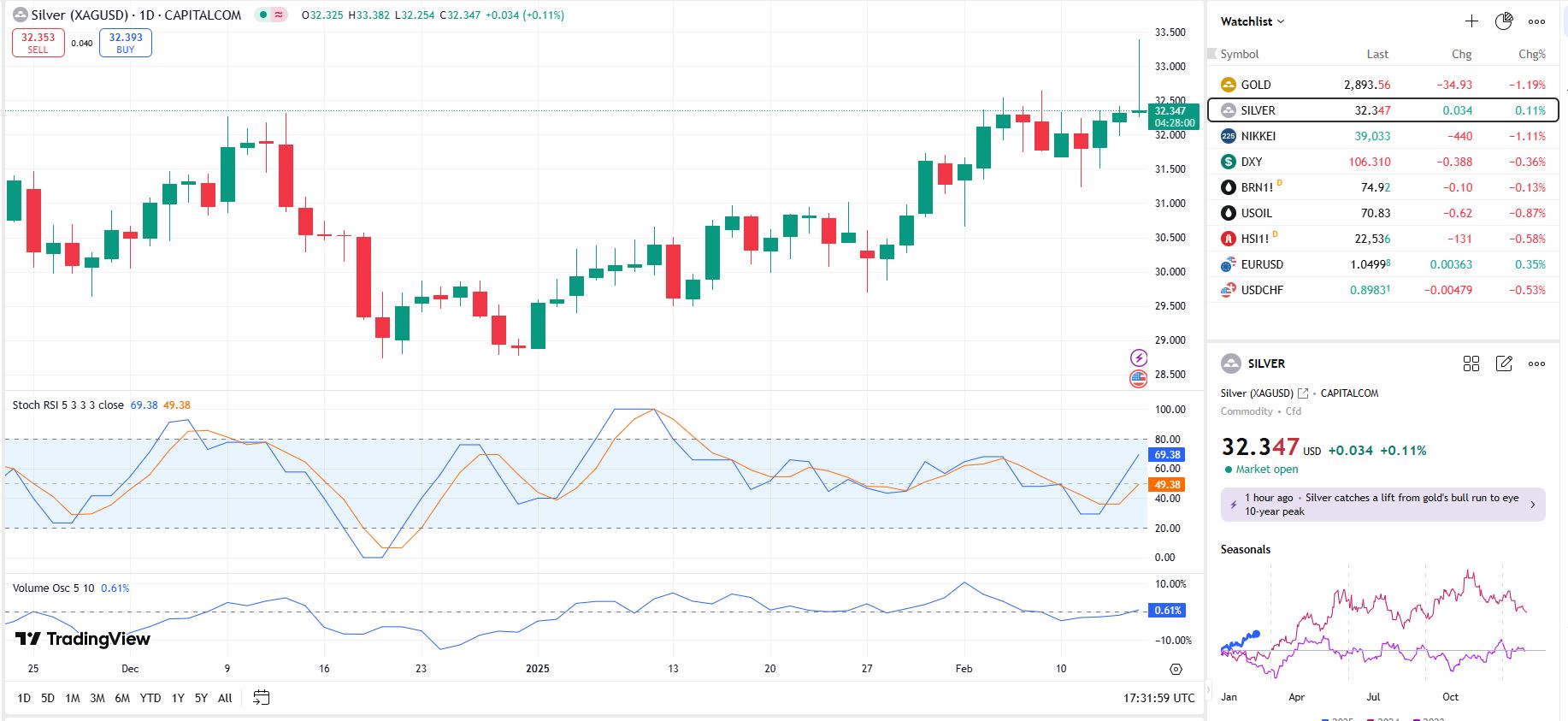Screen dimensions: 1568x721
Task: Select the 1M time range tab
Action: click(73, 698)
